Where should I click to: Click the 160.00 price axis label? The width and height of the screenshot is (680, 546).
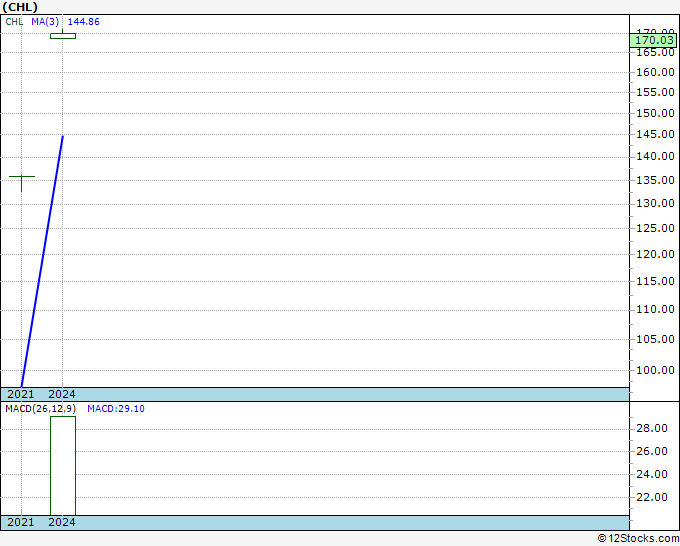655,72
